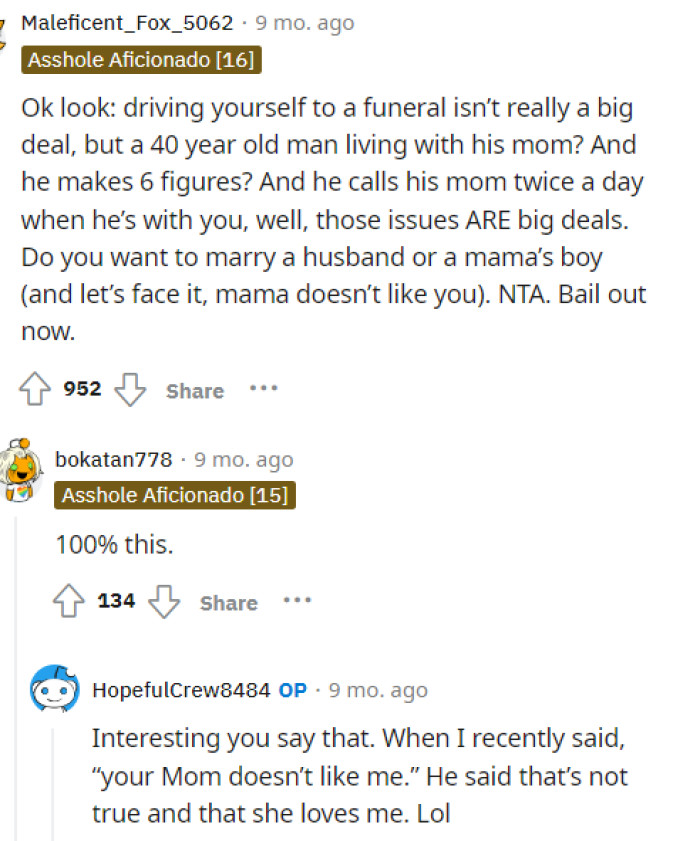Click the 952 vote count
This screenshot has width=700, height=841.
tap(81, 389)
